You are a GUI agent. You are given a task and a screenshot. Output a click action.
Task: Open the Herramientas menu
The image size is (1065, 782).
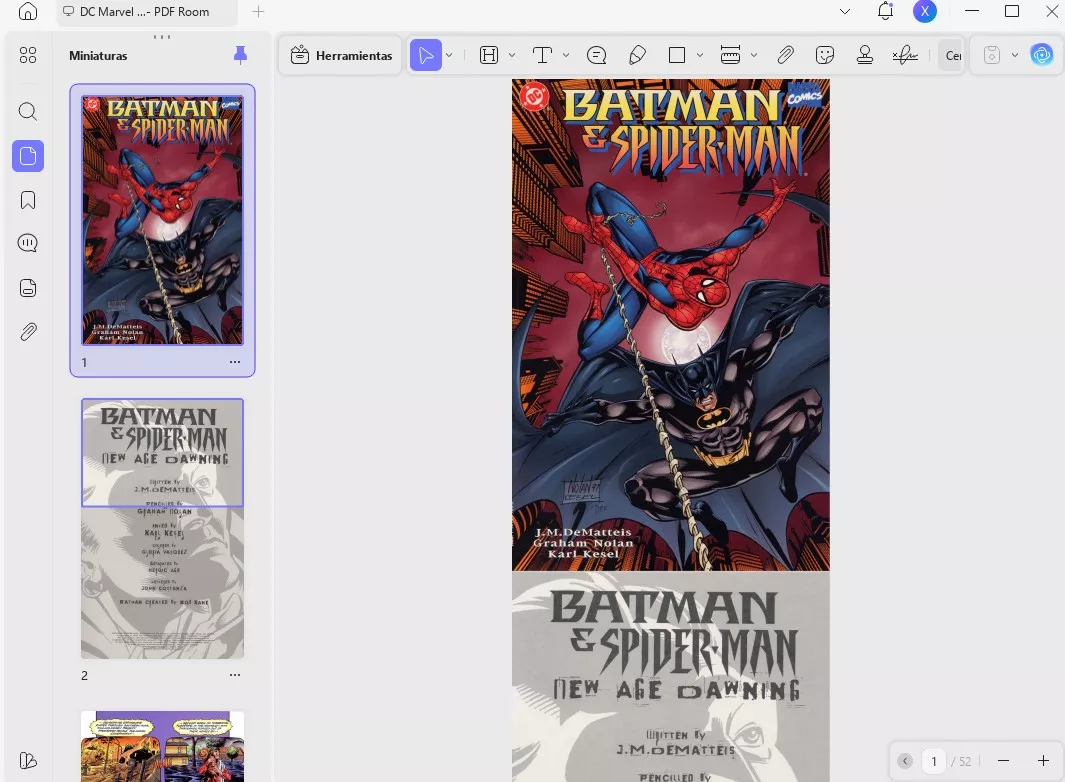[341, 55]
